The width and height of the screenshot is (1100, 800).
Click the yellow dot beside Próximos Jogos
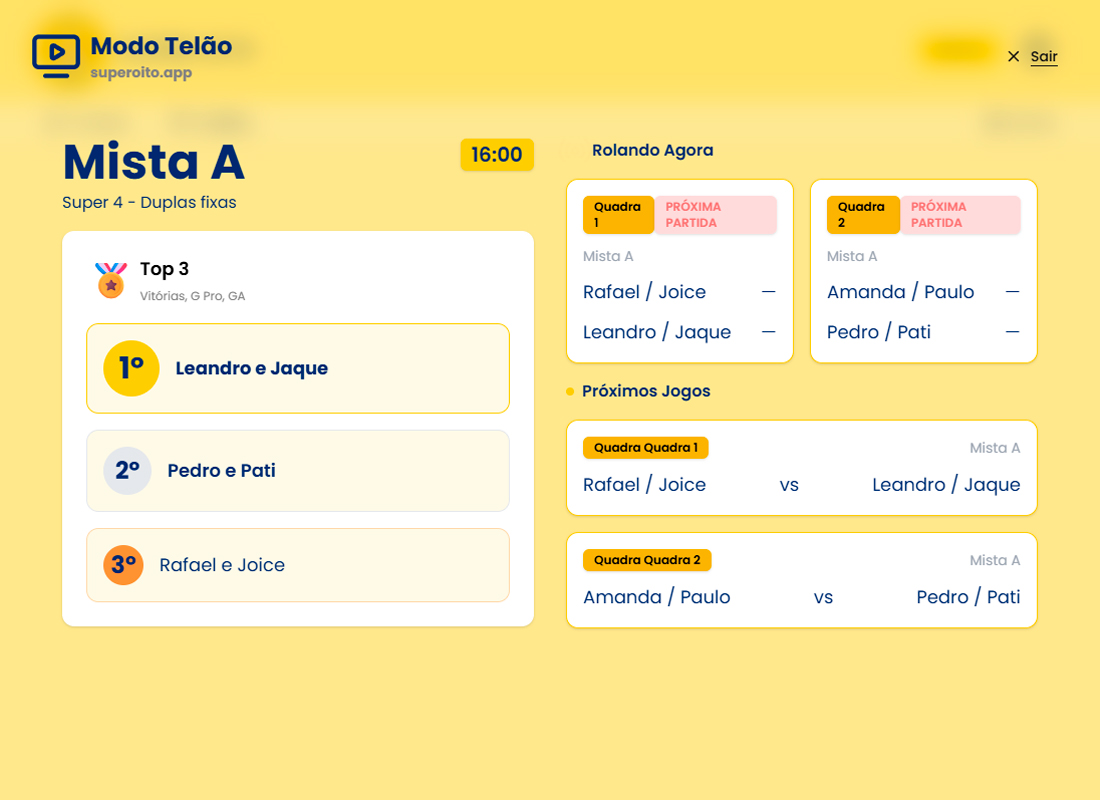pos(570,391)
